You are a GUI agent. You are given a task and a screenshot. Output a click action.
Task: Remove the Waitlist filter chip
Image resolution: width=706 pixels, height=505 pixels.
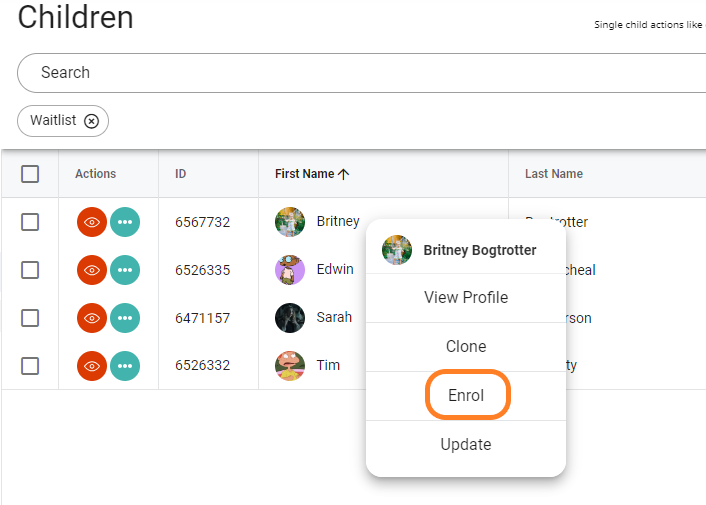(91, 121)
